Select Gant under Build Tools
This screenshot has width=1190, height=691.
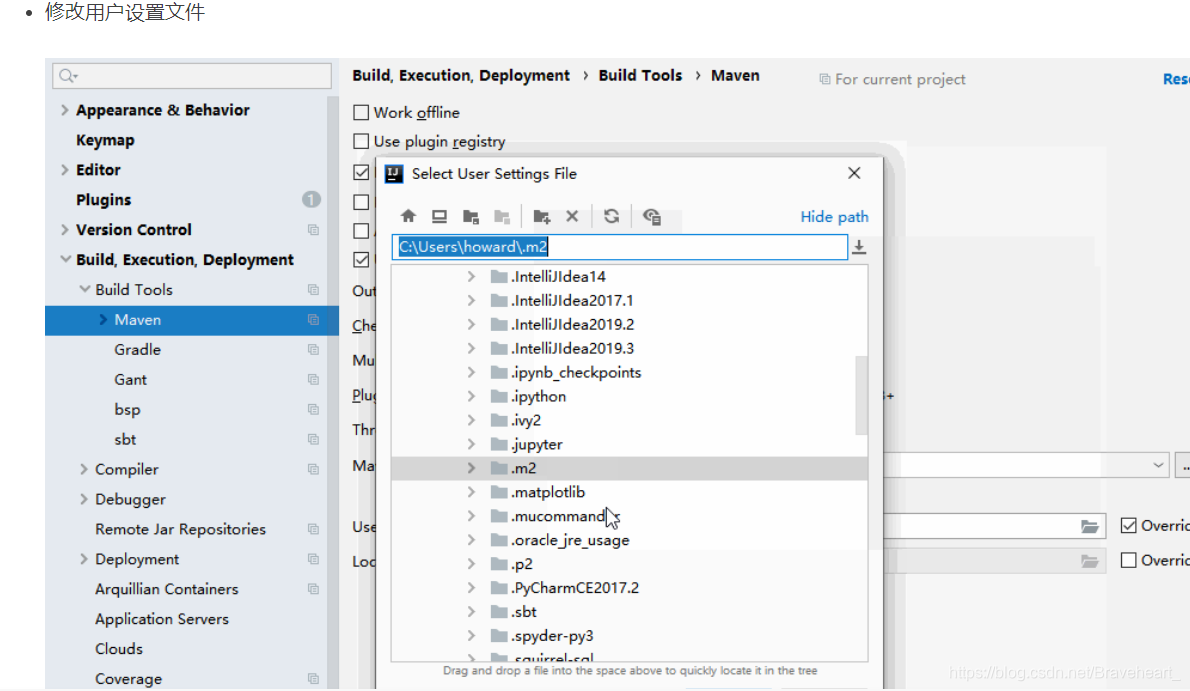click(x=131, y=380)
